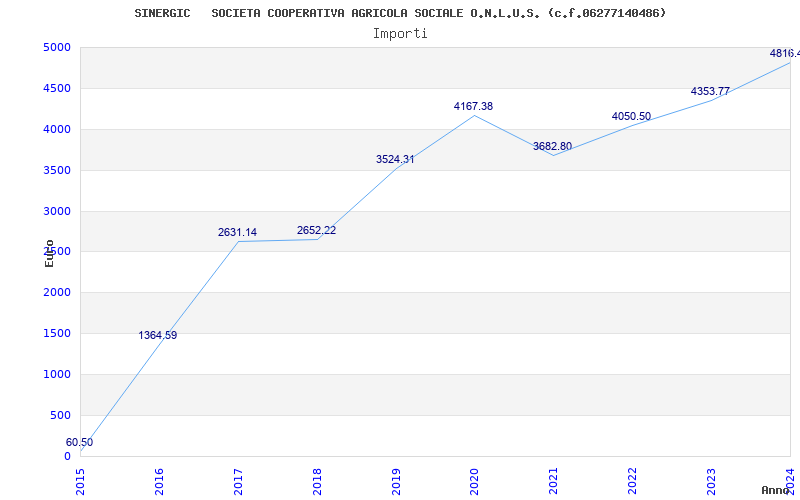Click x-axis year 2022
Screen dimensions: 800x500
(x=633, y=482)
